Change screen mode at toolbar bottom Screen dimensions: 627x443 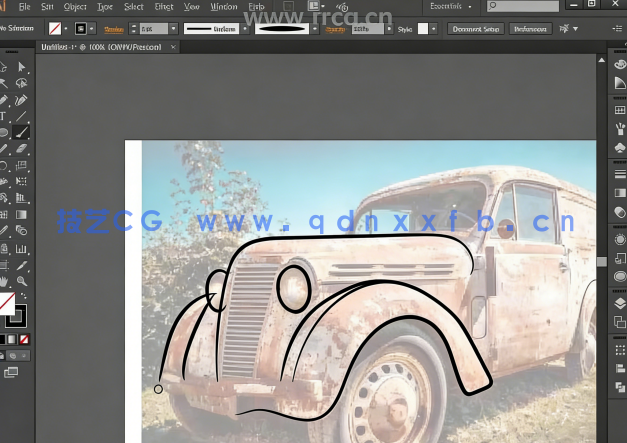[11, 373]
